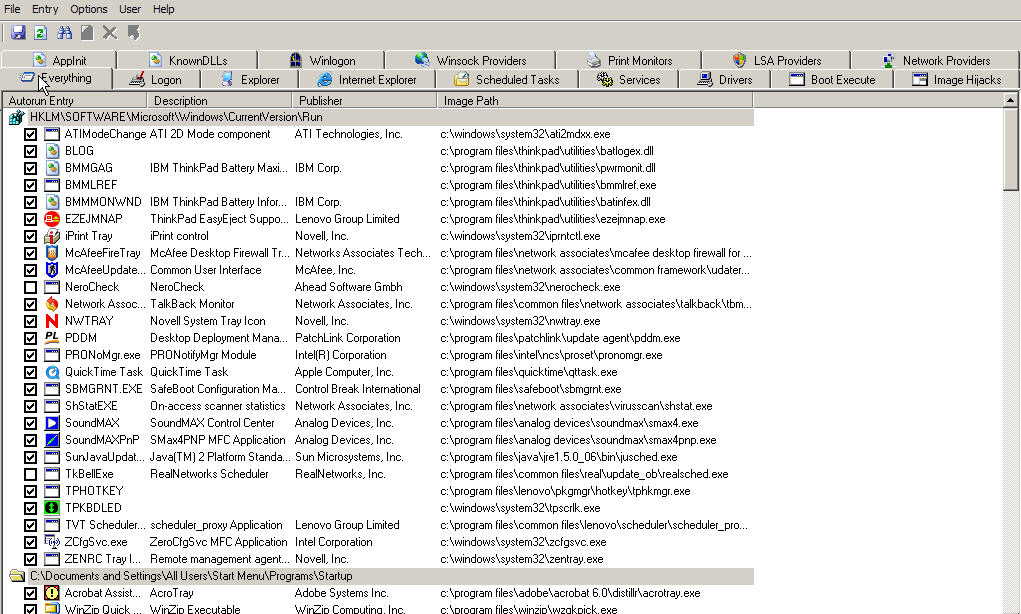The image size is (1021, 614).
Task: Click the folder icon beside the Startup path
Action: coord(17,576)
